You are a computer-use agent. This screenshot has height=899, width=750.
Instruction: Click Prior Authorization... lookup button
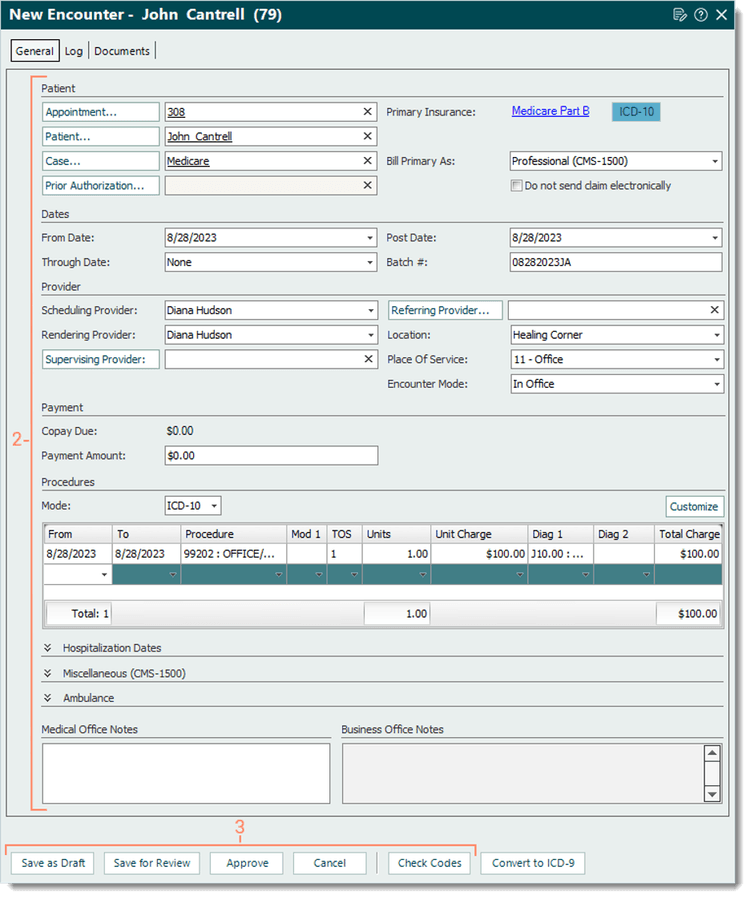[x=101, y=186]
